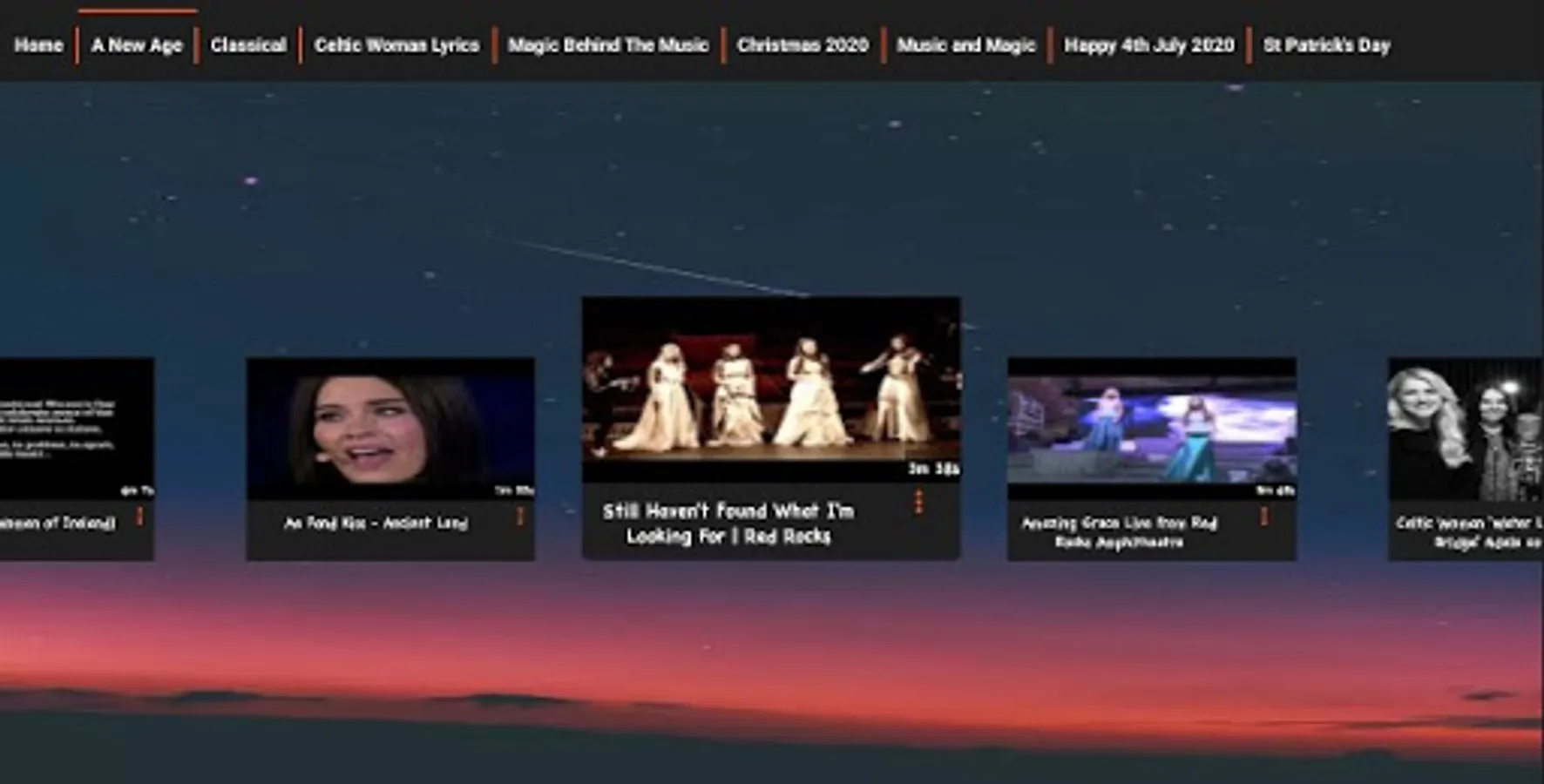Open Happy 4th July 2020 tab
Viewport: 1544px width, 784px height.
[x=1149, y=45]
